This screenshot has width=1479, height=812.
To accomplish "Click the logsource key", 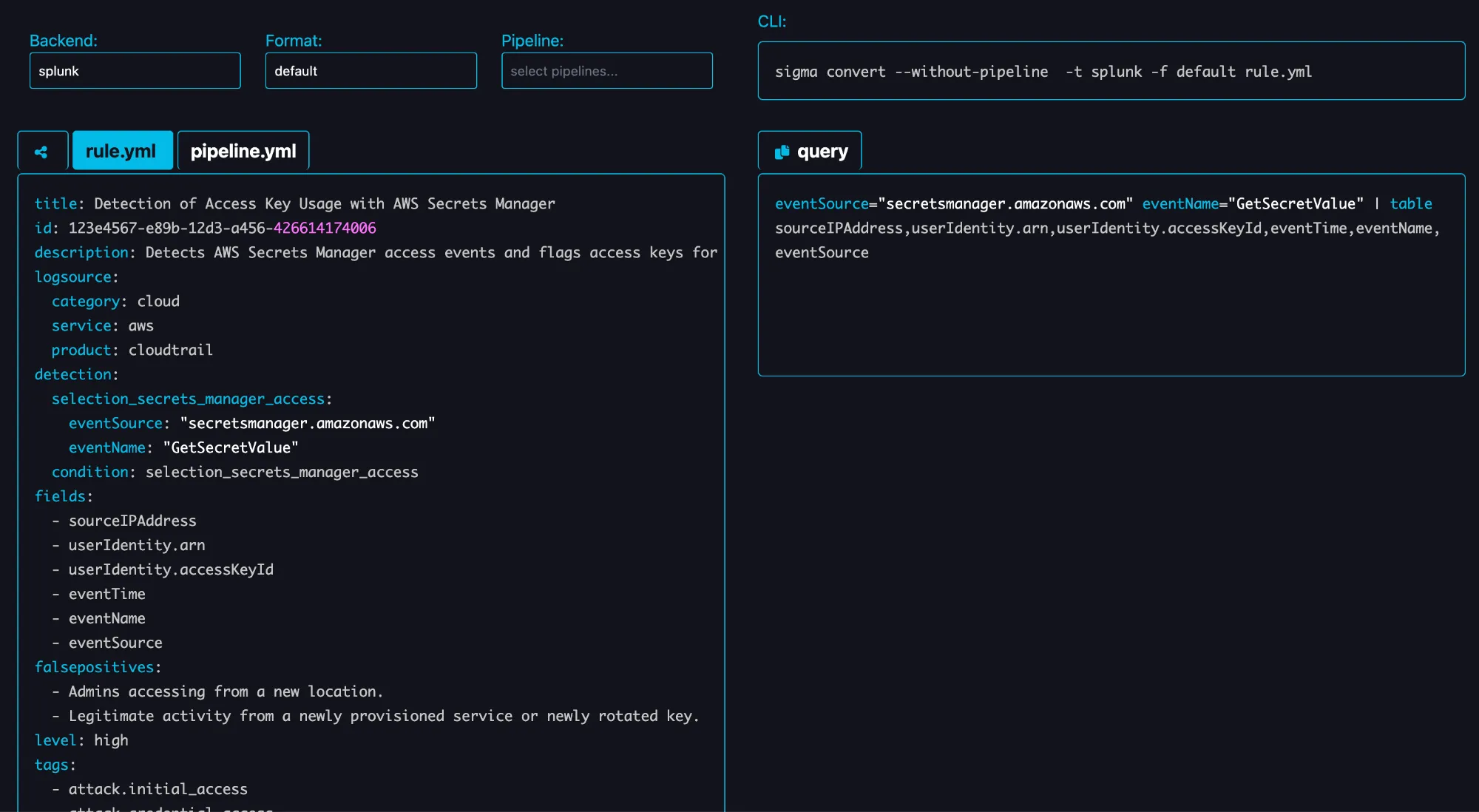I will 76,277.
